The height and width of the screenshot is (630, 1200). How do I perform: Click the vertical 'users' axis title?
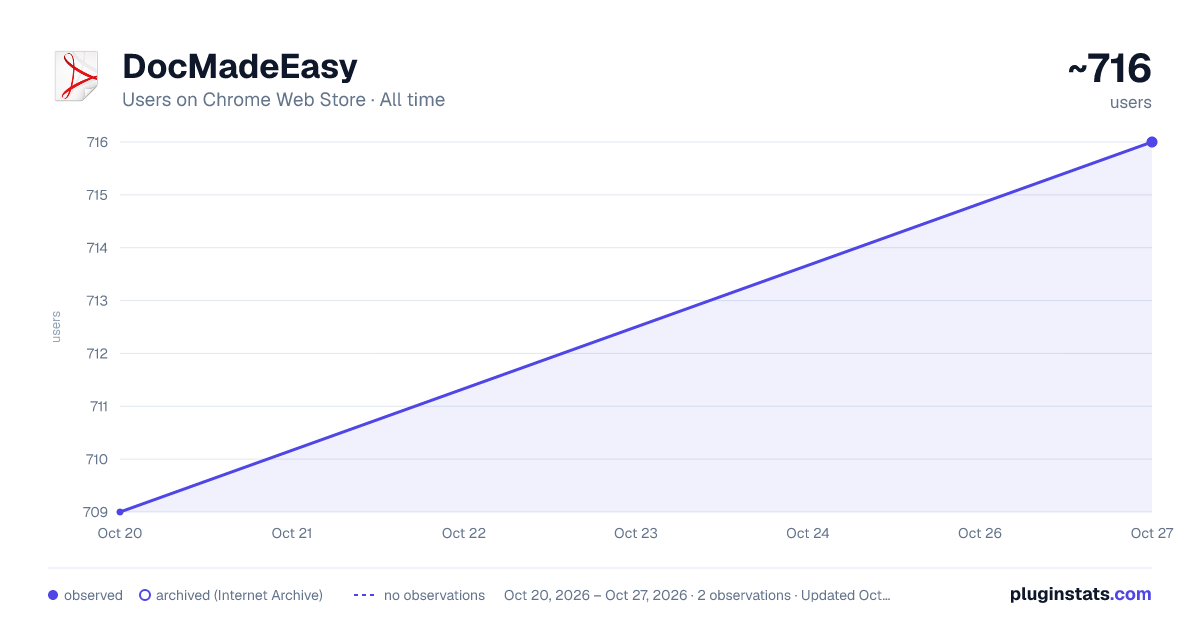56,327
